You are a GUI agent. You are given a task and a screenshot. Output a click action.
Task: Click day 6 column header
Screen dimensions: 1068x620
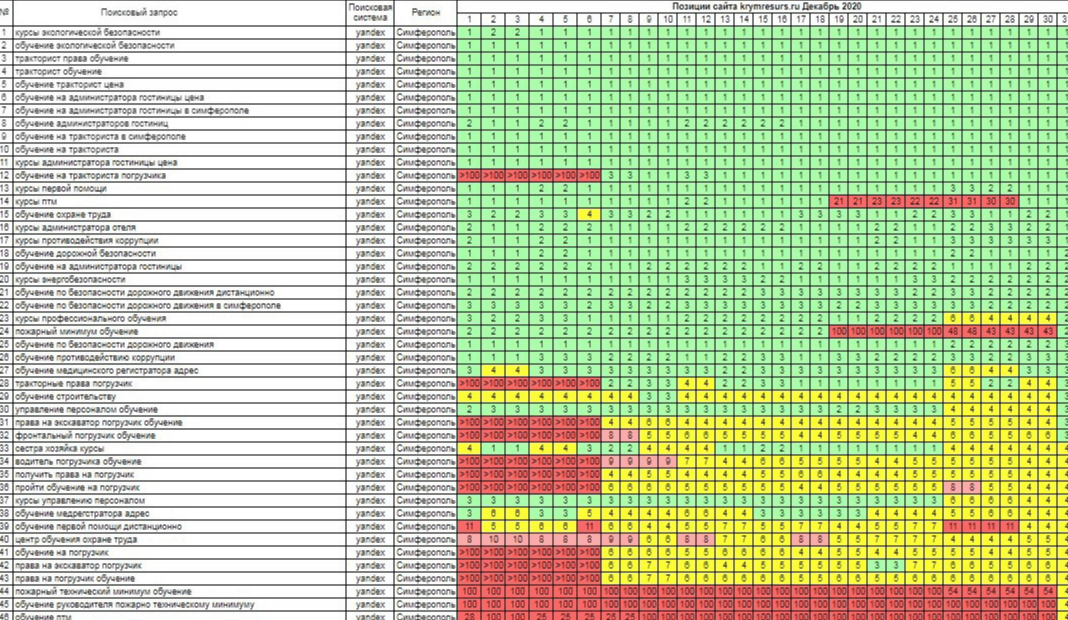tap(589, 19)
